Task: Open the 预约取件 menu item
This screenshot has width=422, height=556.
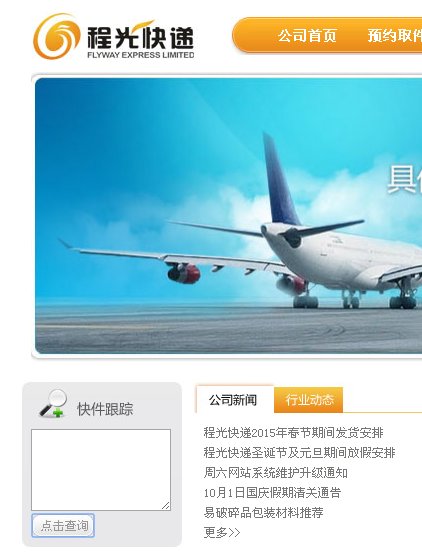Action: [395, 36]
